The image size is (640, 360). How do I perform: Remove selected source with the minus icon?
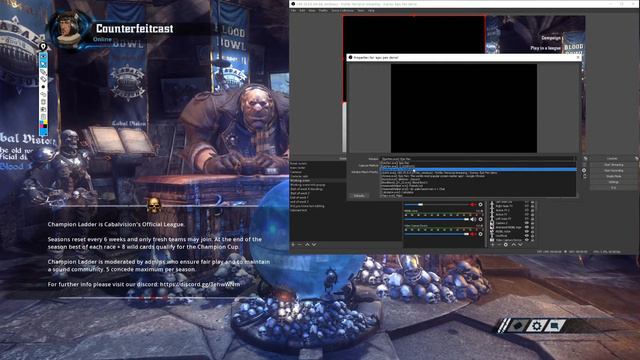pos(499,244)
